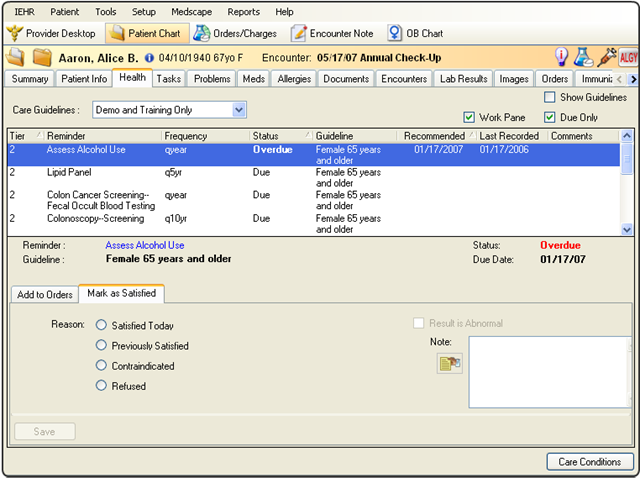
Task: Click the Last Recorded column header
Action: [512, 136]
